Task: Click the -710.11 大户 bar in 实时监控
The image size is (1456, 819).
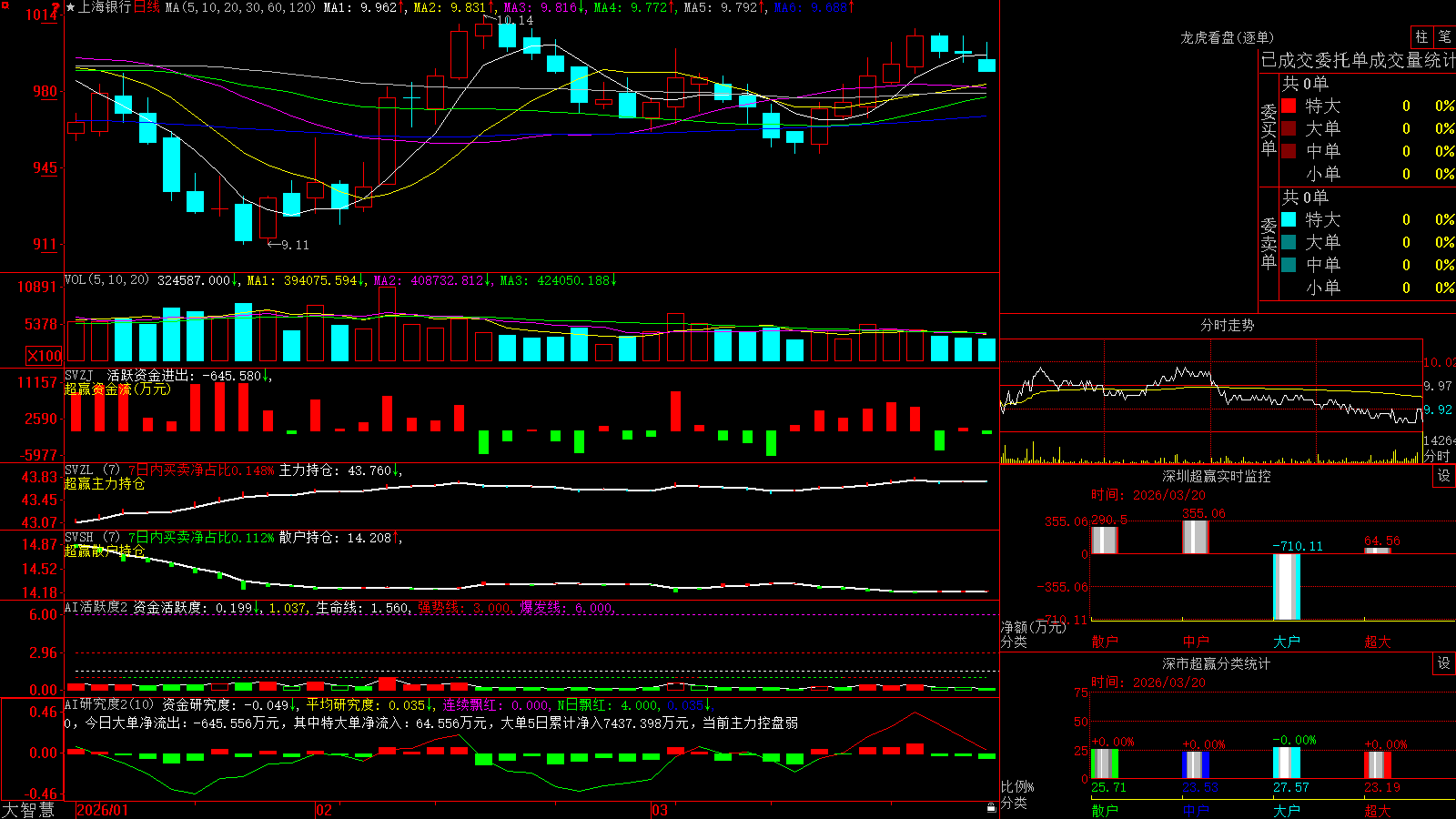Action: (1287, 587)
